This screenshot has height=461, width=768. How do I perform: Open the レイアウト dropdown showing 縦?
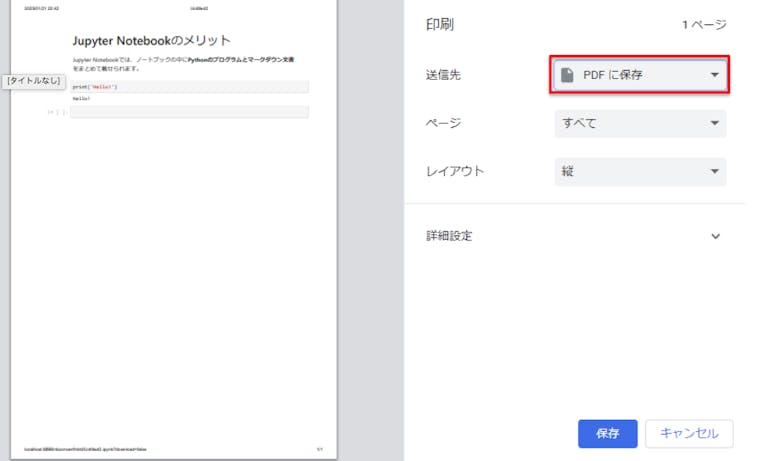point(640,171)
